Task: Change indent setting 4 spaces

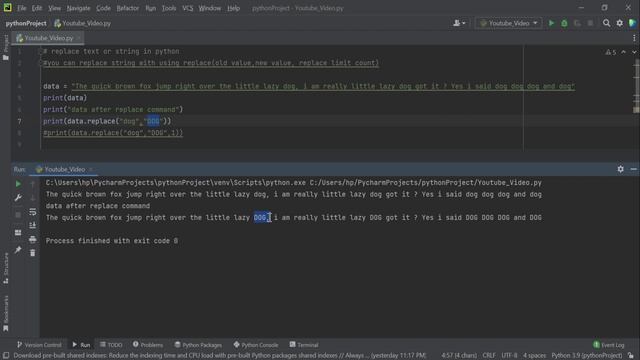Action: pyautogui.click(x=534, y=356)
